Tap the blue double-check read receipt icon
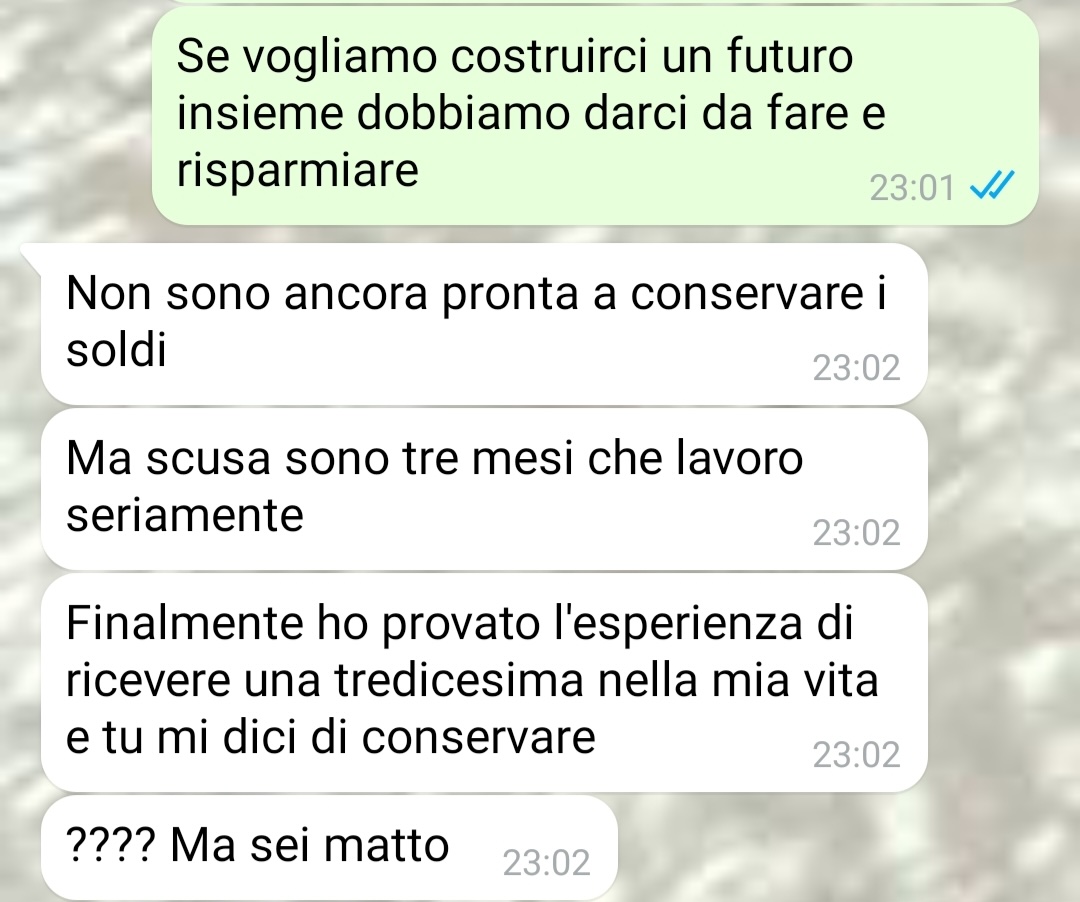Screen dimensions: 1080x902 tap(992, 186)
